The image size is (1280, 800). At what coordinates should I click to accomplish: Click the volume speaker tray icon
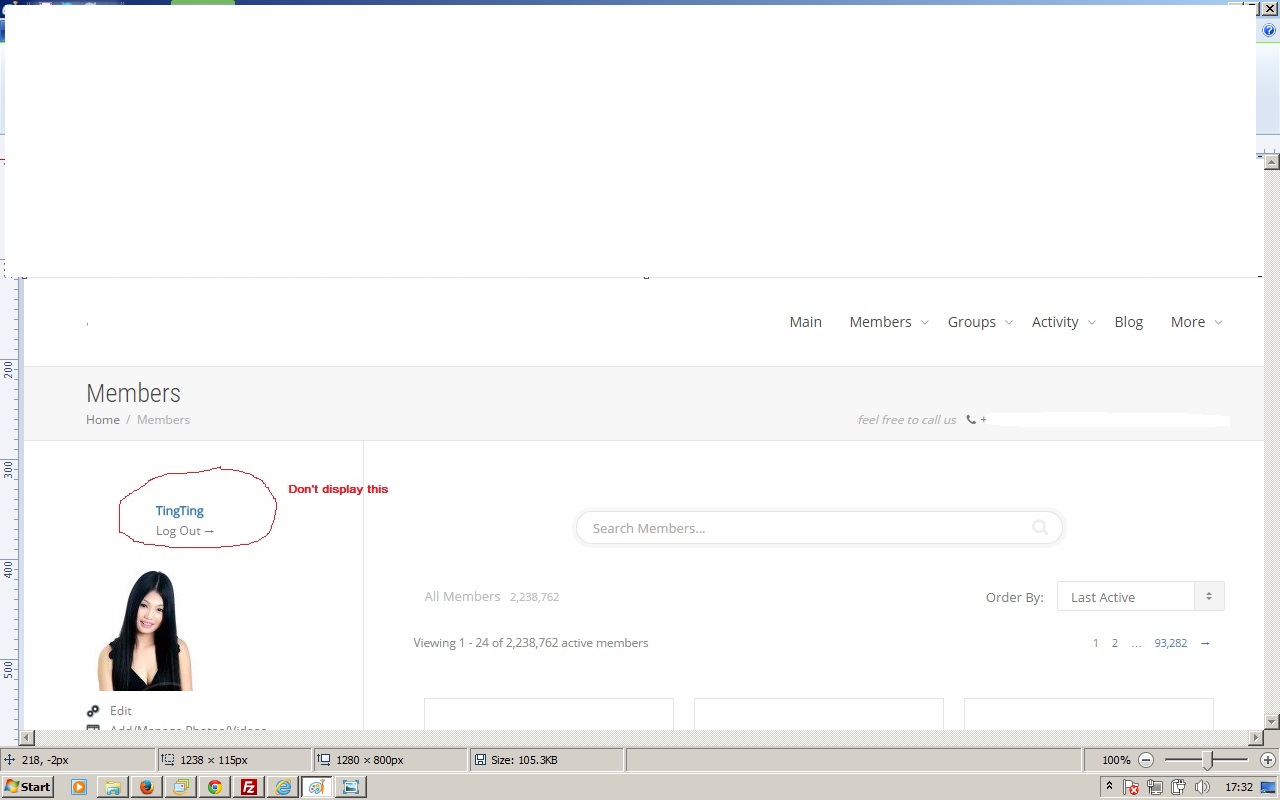pos(1202,787)
